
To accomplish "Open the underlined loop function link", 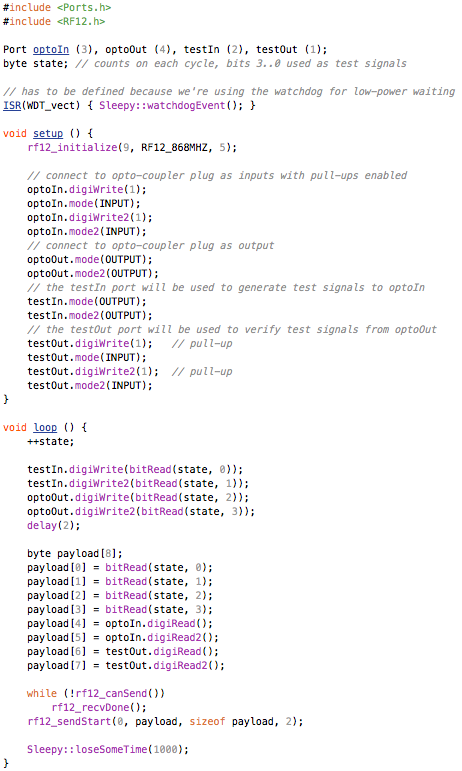I will pos(45,428).
